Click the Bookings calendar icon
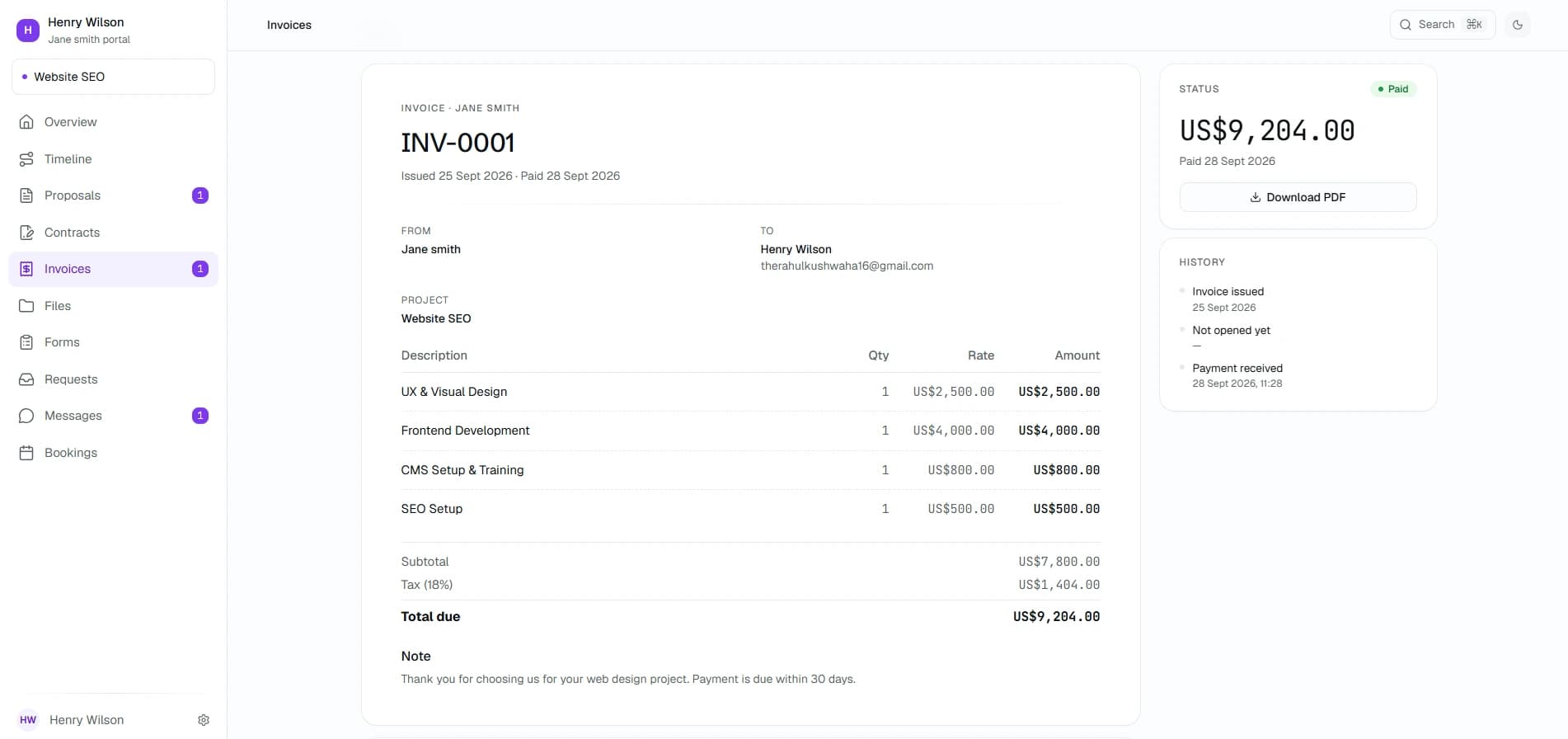Viewport: 1568px width, 739px height. pyautogui.click(x=26, y=453)
